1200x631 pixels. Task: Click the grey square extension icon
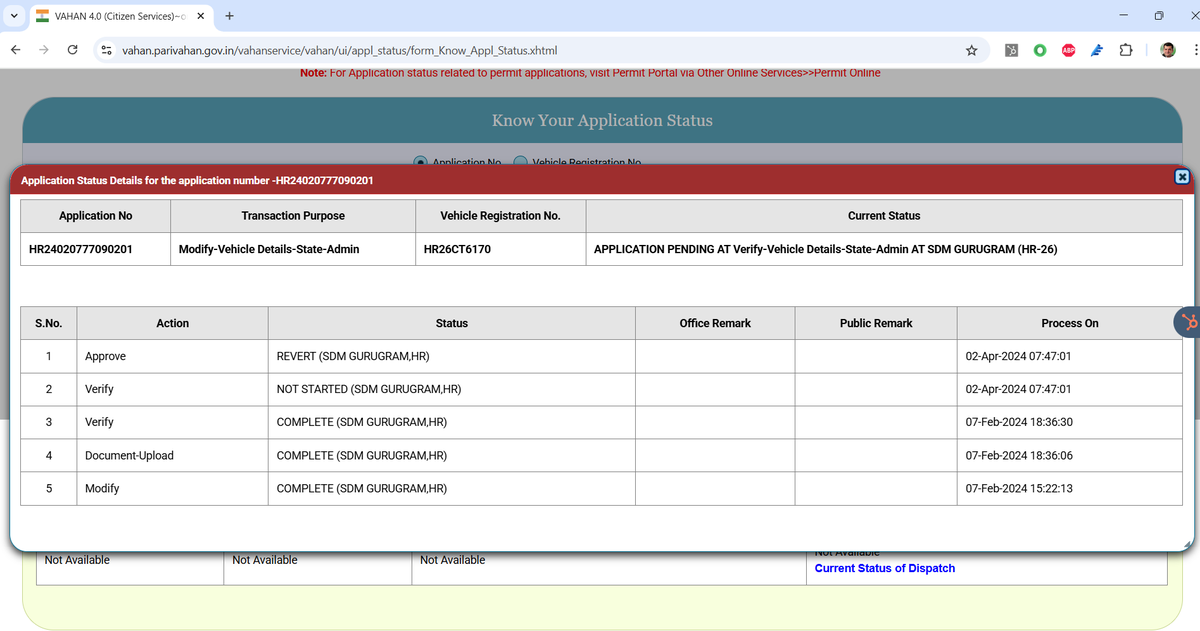pyautogui.click(x=1011, y=50)
